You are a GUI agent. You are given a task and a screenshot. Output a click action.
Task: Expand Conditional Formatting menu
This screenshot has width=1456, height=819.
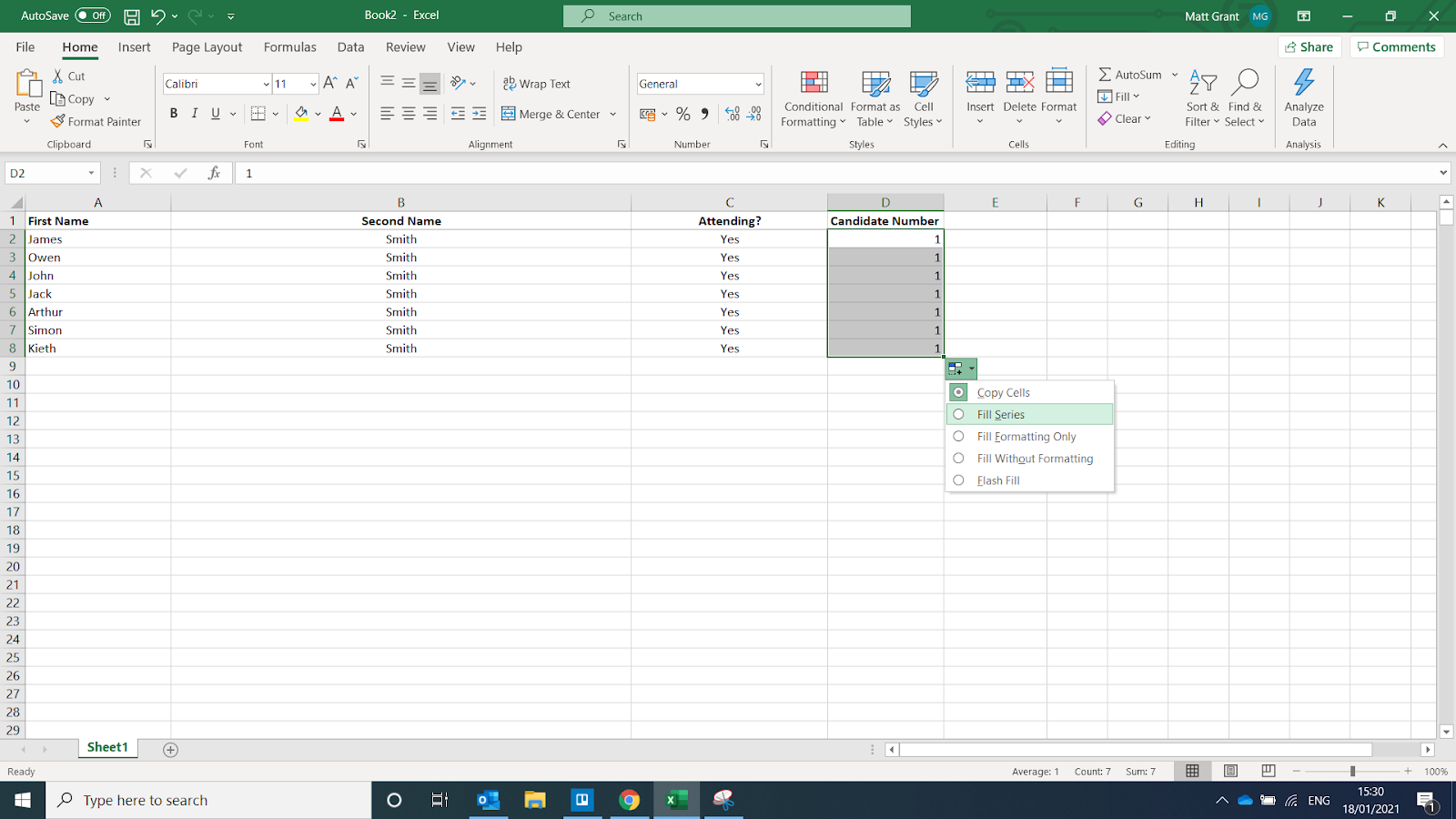pos(814,98)
